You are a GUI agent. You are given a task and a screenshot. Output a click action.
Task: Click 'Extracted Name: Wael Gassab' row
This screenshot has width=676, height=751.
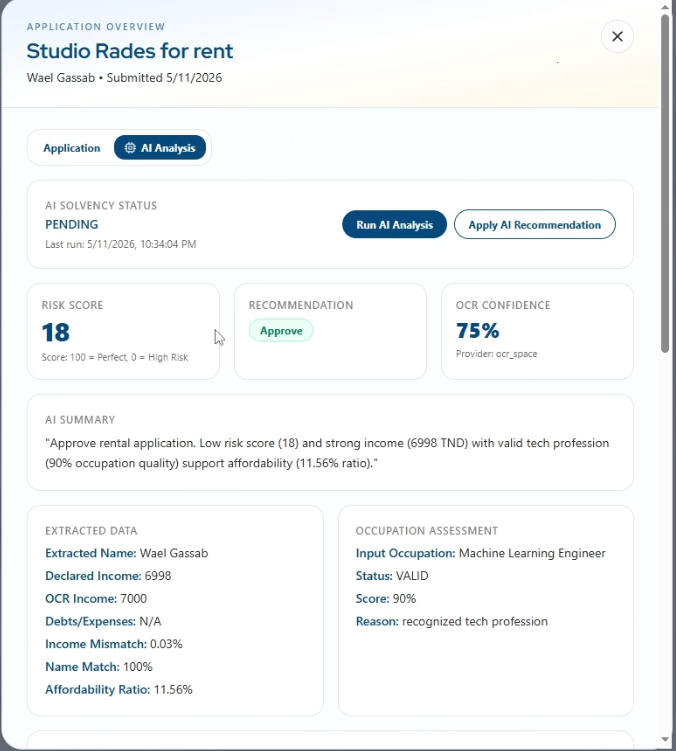point(126,553)
